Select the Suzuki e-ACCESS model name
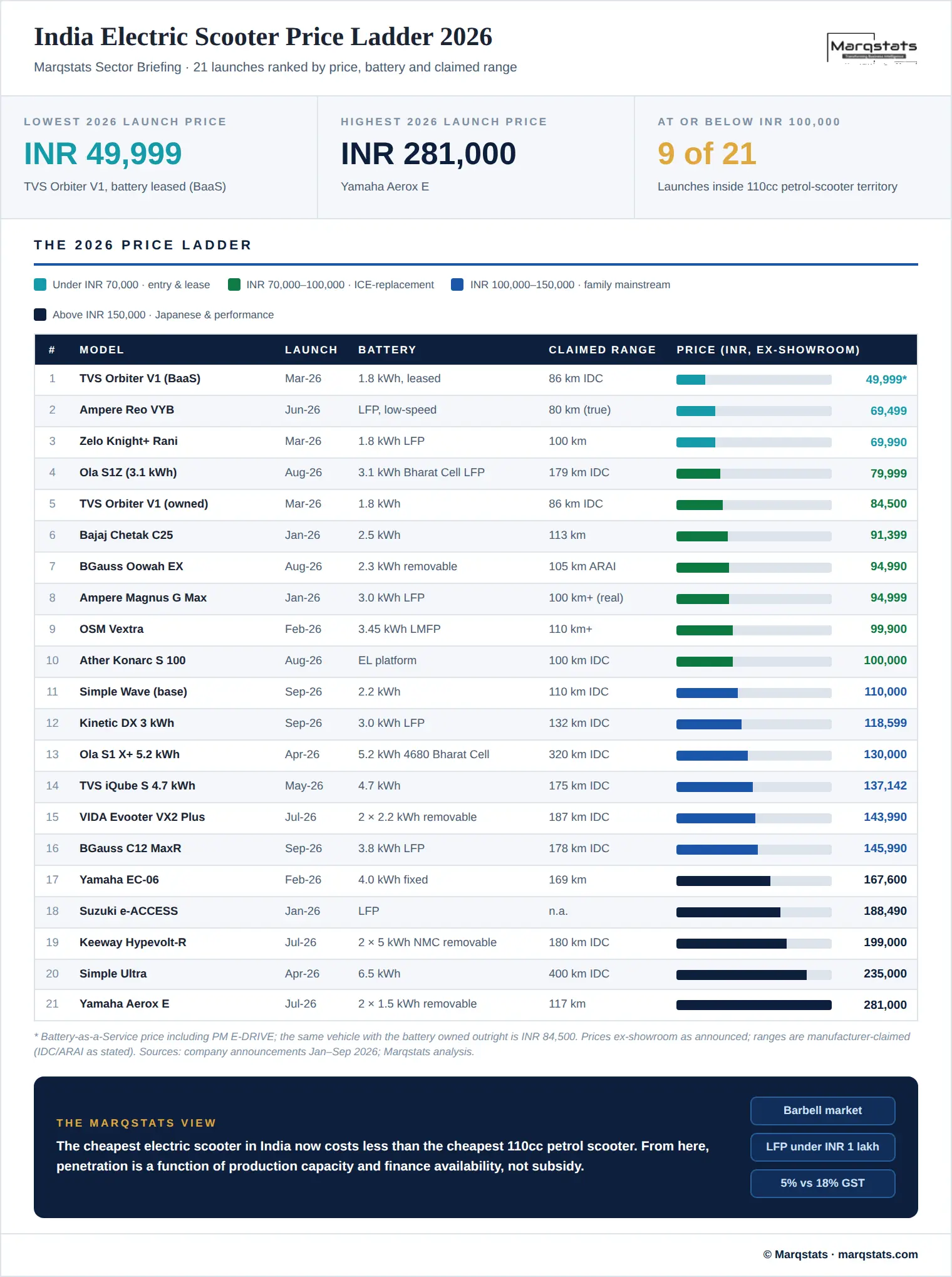 (x=128, y=911)
